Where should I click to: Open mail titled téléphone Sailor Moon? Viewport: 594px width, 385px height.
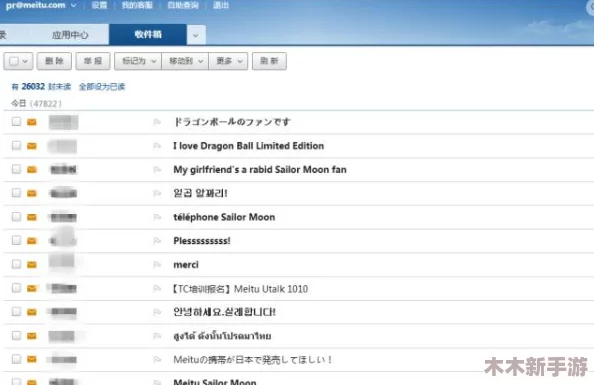(x=224, y=217)
